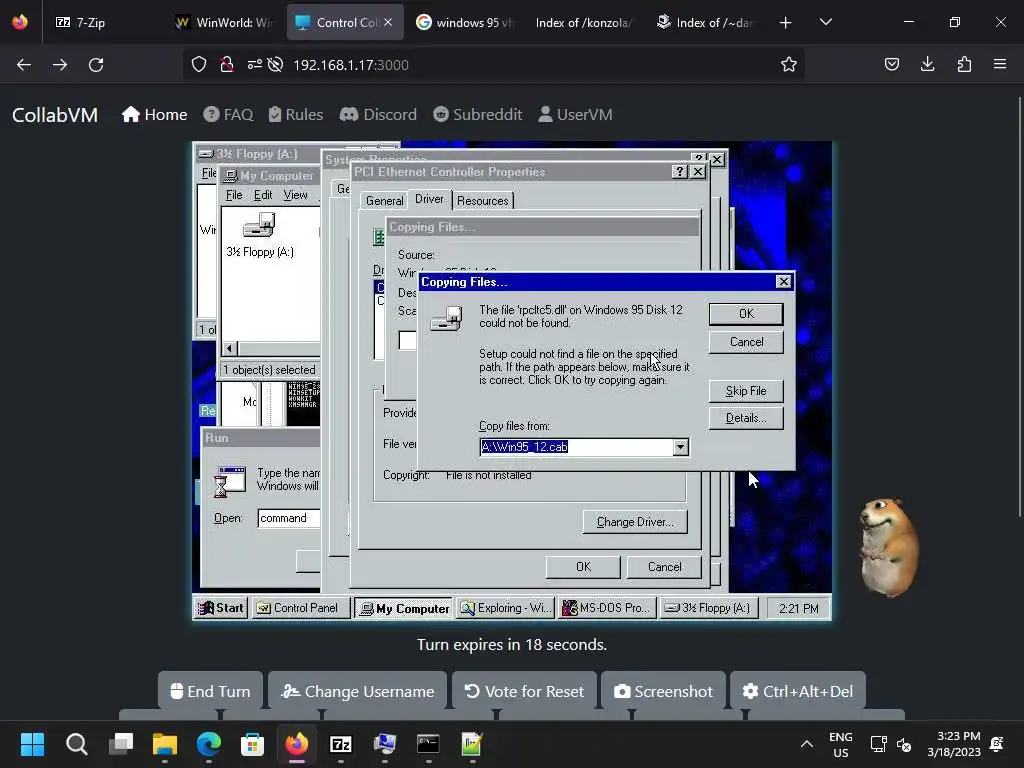The image size is (1024, 768).
Task: Go to the CollabVM Home link
Action: point(155,115)
